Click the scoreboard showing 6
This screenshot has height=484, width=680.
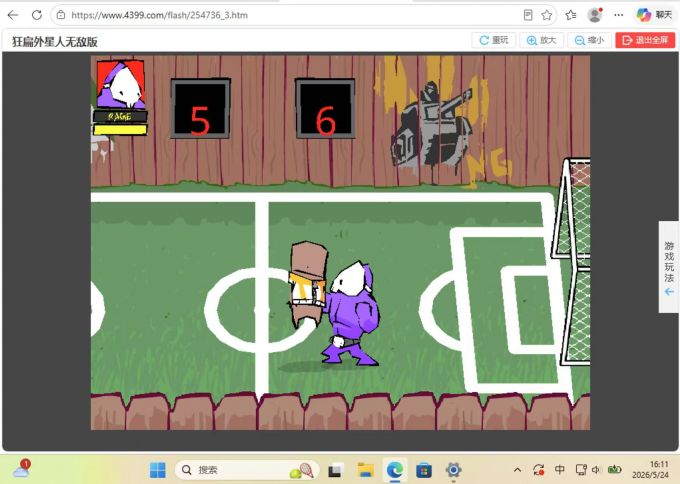[325, 108]
